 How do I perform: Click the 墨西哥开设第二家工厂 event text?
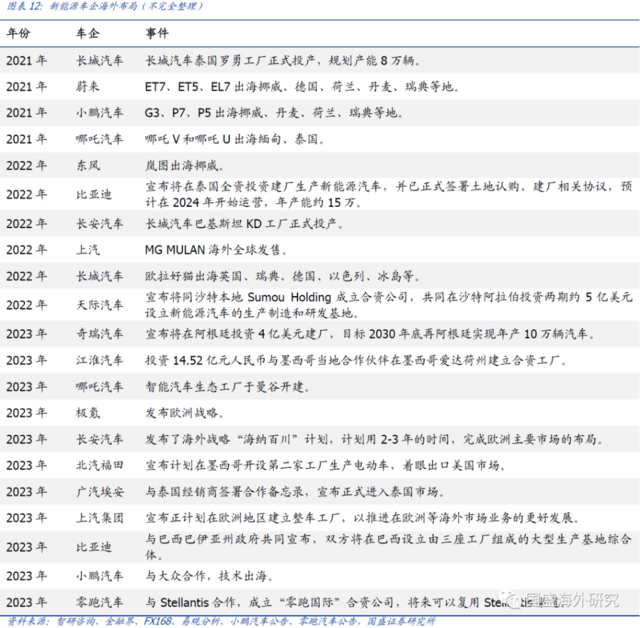(325, 465)
